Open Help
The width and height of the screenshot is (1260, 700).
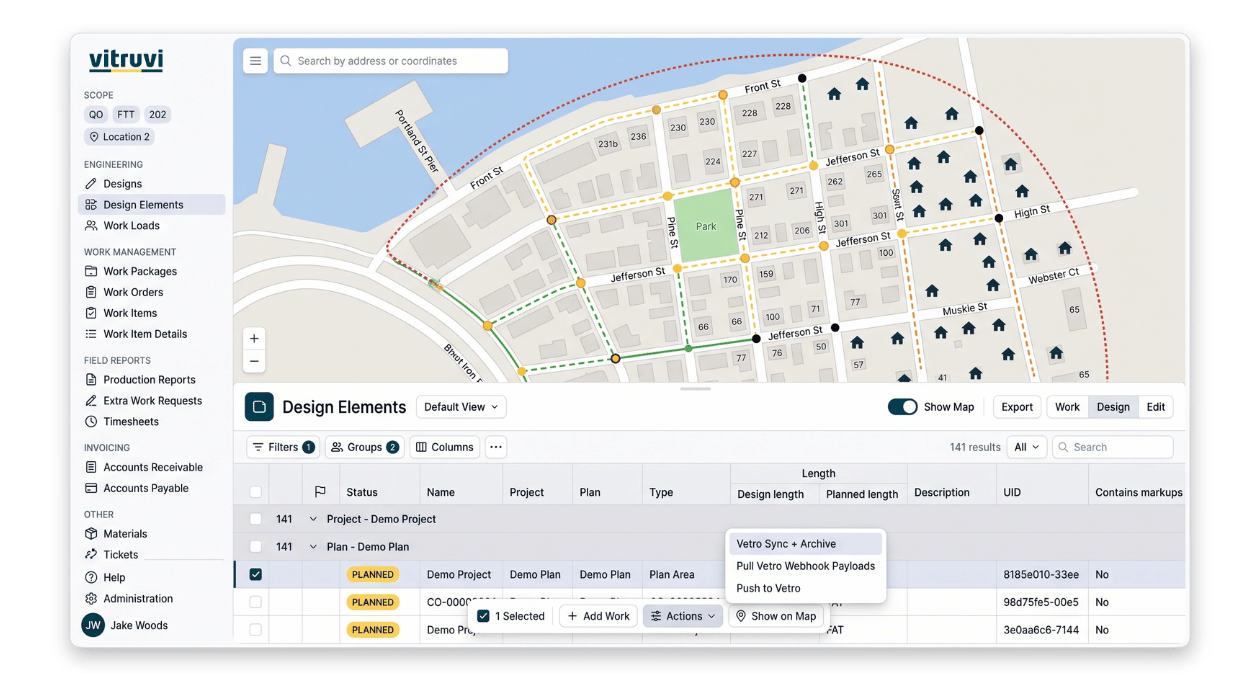114,578
